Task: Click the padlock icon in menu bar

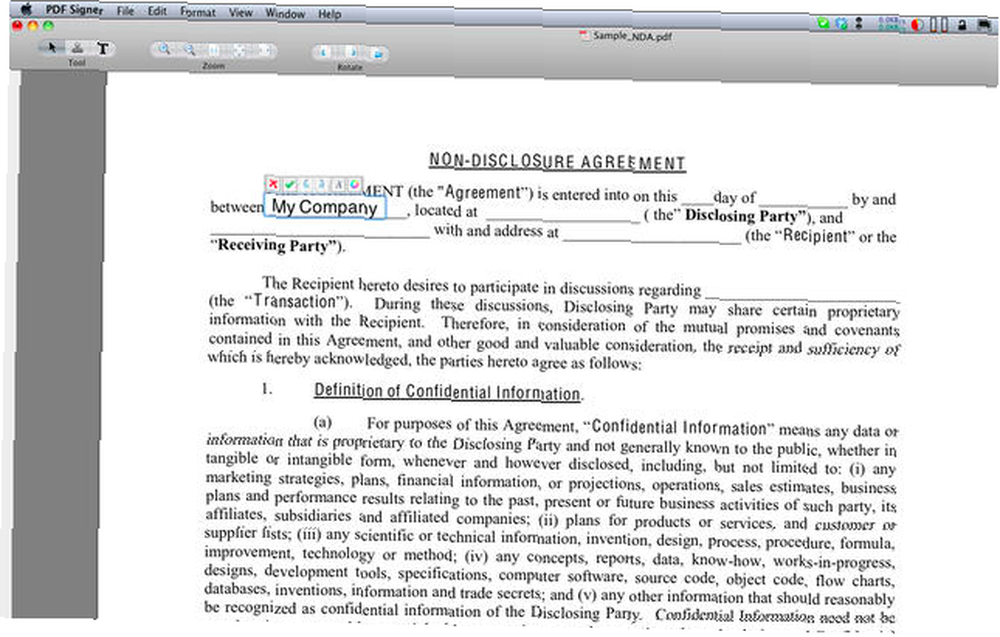Action: click(962, 26)
